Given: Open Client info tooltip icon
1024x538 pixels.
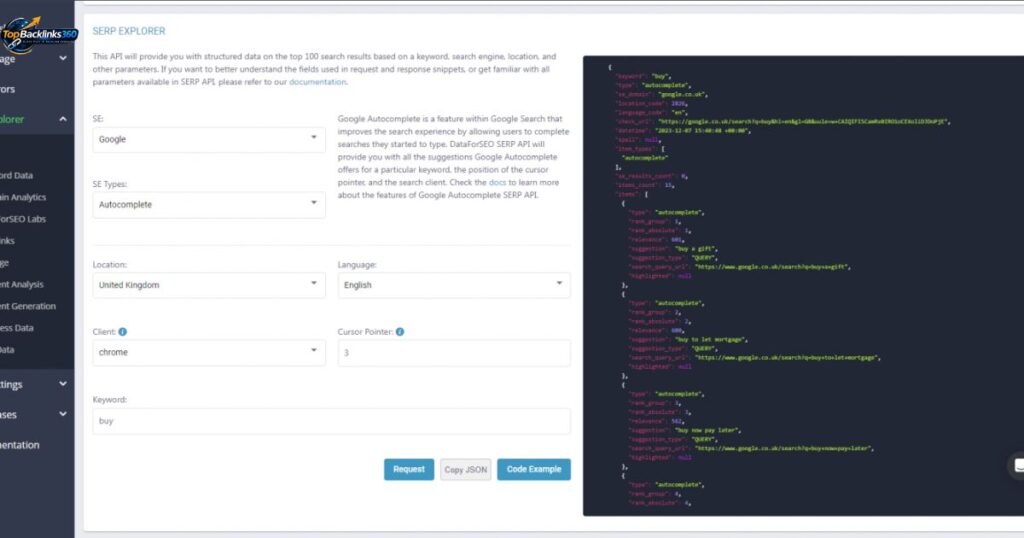Looking at the screenshot, I should click(122, 332).
